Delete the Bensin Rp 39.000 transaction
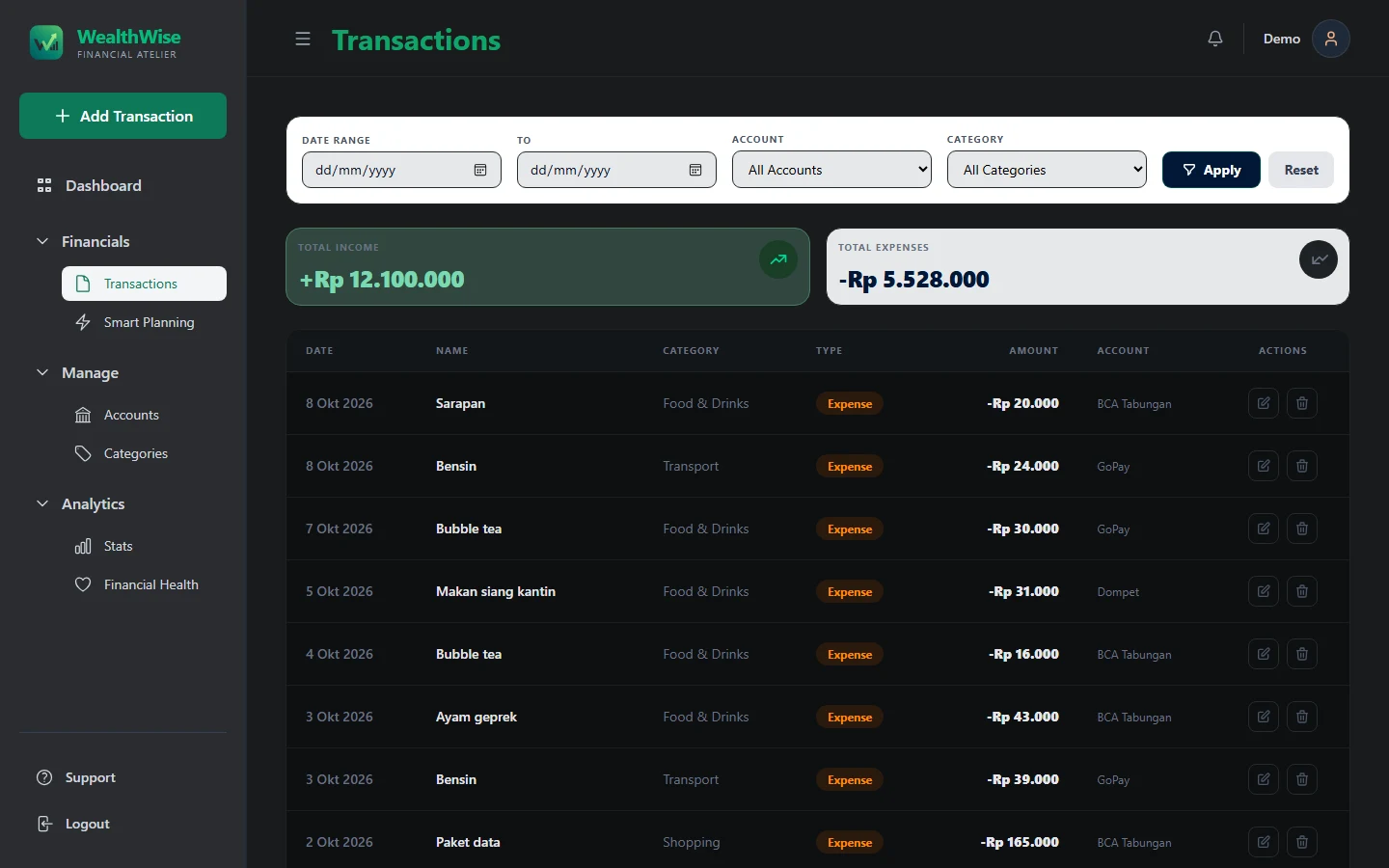The width and height of the screenshot is (1389, 868). click(1302, 779)
